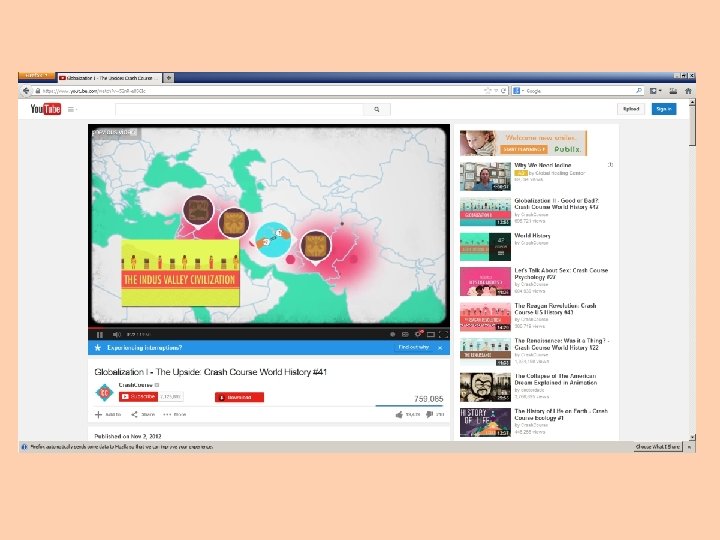Screen dimensions: 720x540
Task: Click the 759,065 view count
Action: click(428, 399)
